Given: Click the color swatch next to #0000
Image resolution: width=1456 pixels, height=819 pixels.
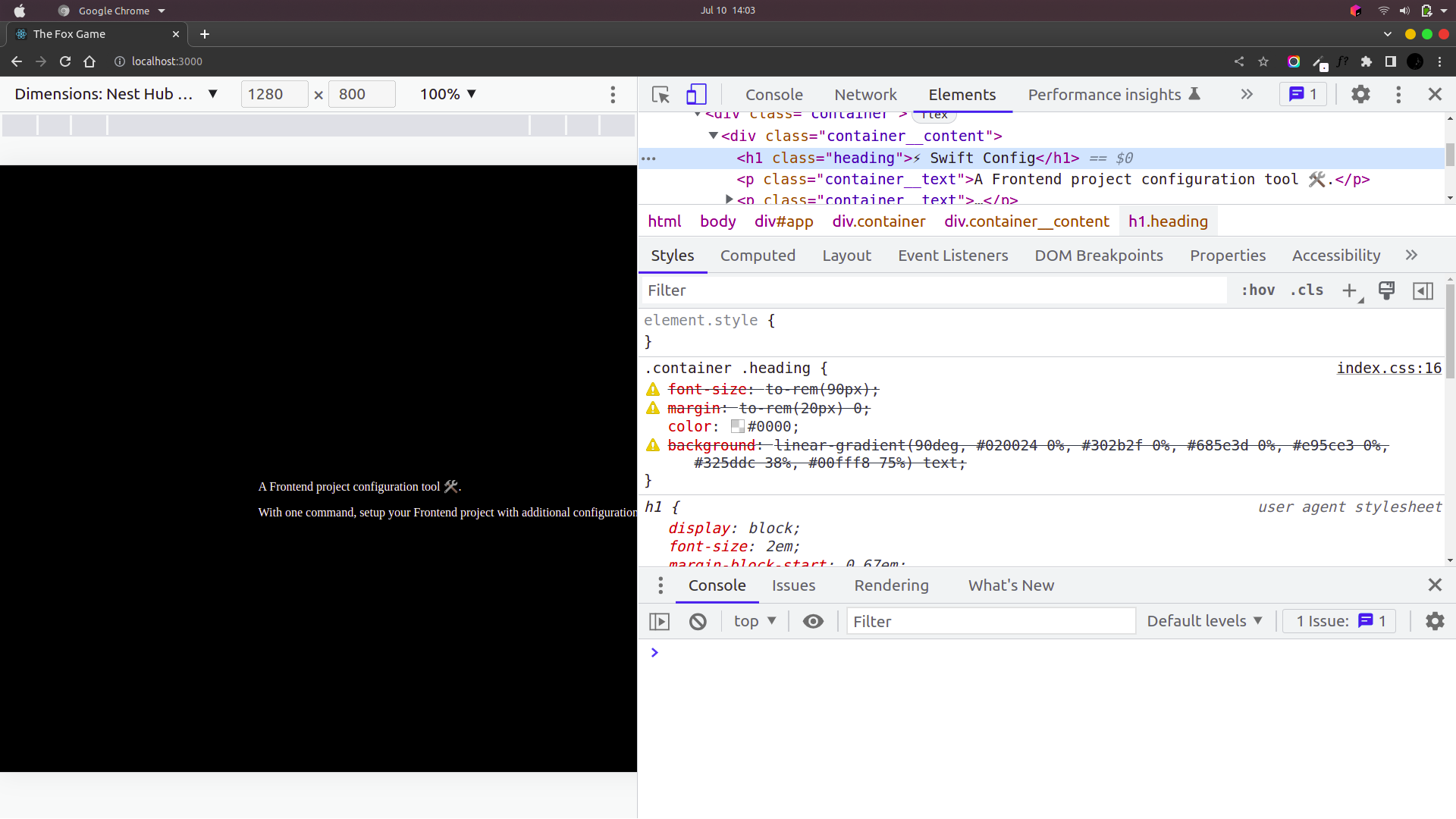Looking at the screenshot, I should [x=736, y=426].
